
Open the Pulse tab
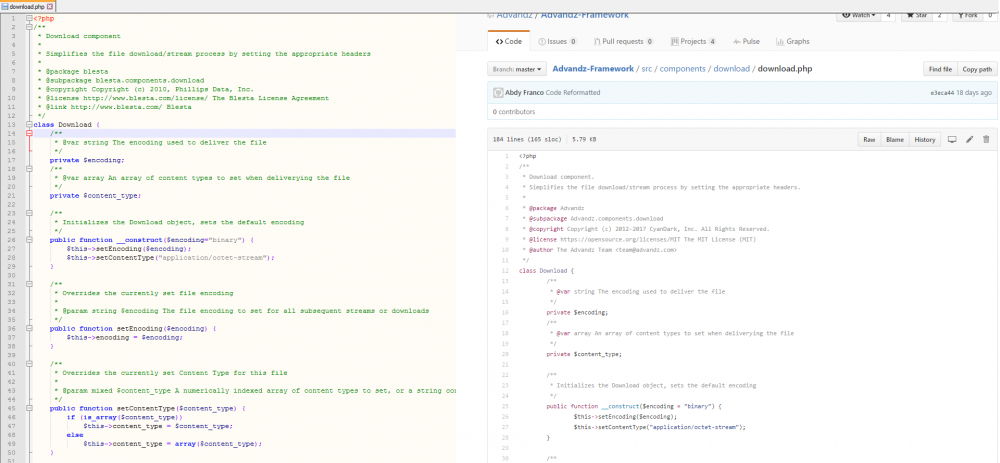747,41
